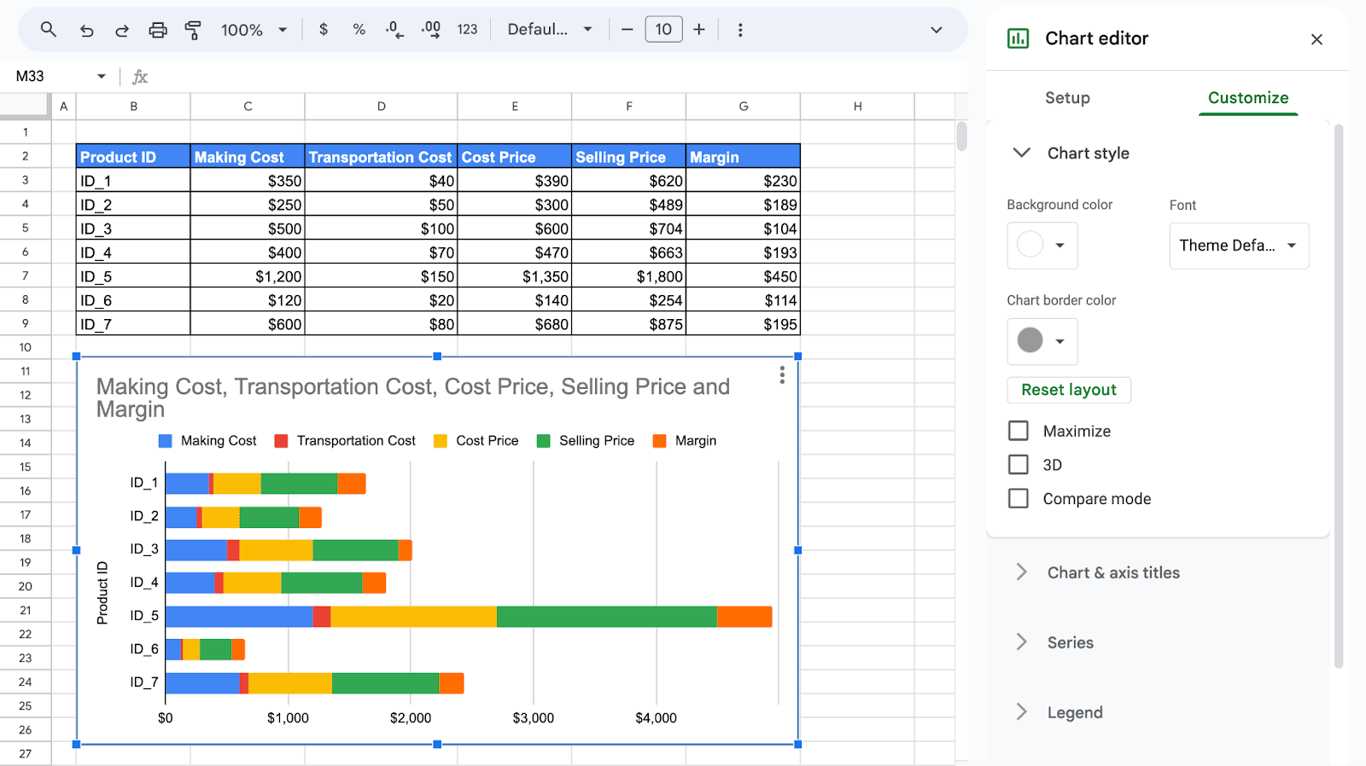Switch to the Setup tab
Screen dimensions: 1366x766
[x=1067, y=98]
